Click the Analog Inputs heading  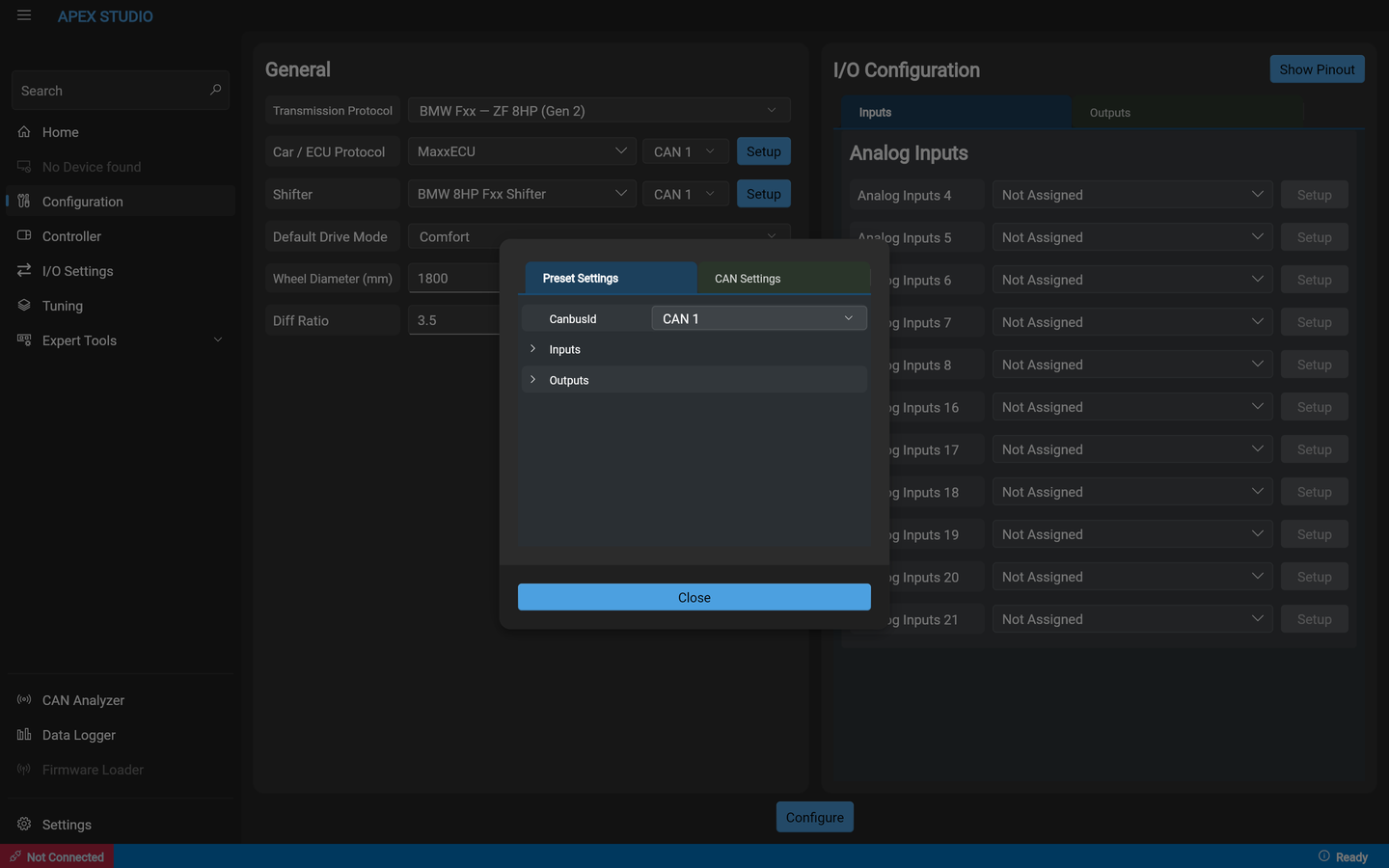click(x=909, y=153)
